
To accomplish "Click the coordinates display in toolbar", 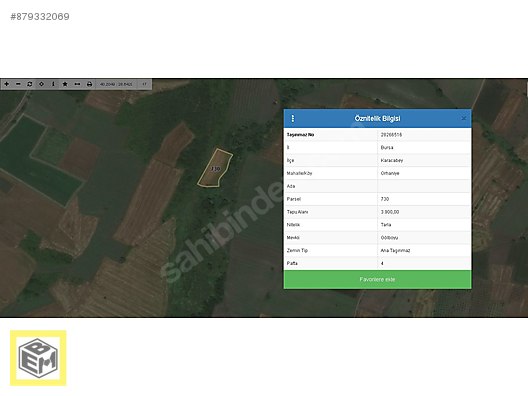I will pyautogui.click(x=116, y=84).
